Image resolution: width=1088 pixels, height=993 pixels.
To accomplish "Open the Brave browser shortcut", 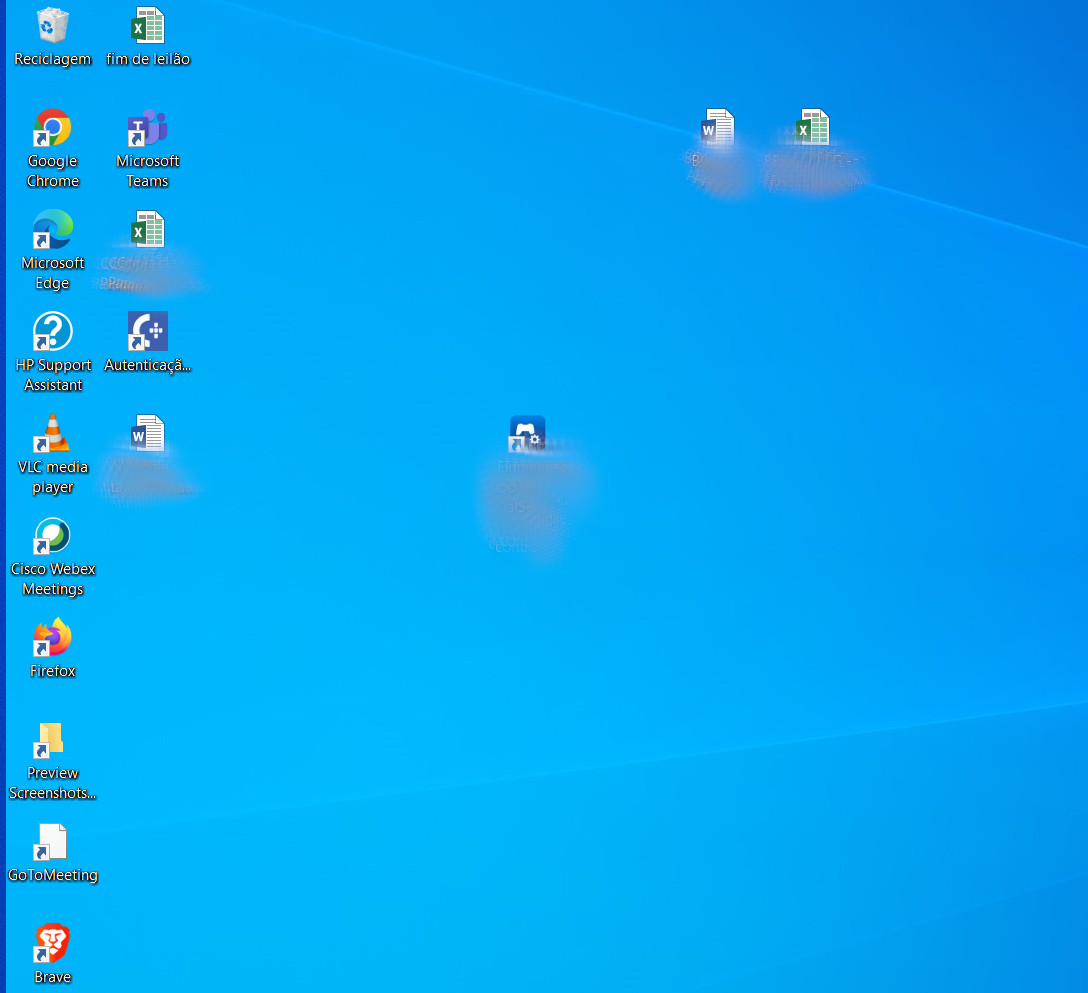I will (x=53, y=944).
